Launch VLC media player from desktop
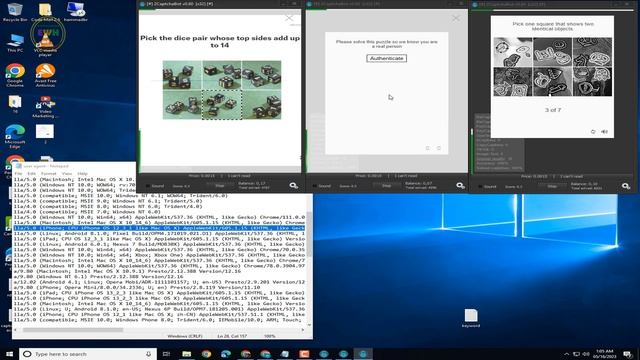The image size is (640, 360). (x=45, y=43)
